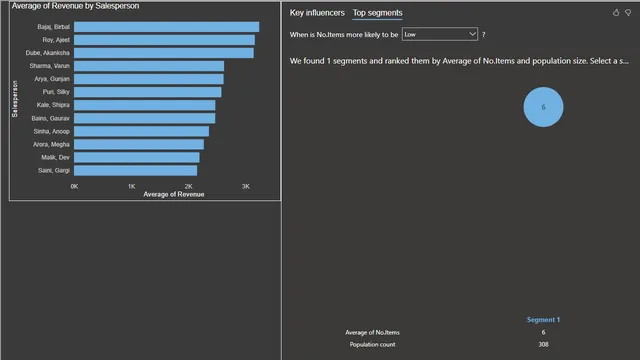
Task: Click the thumbs up feedback icon
Action: [x=616, y=13]
